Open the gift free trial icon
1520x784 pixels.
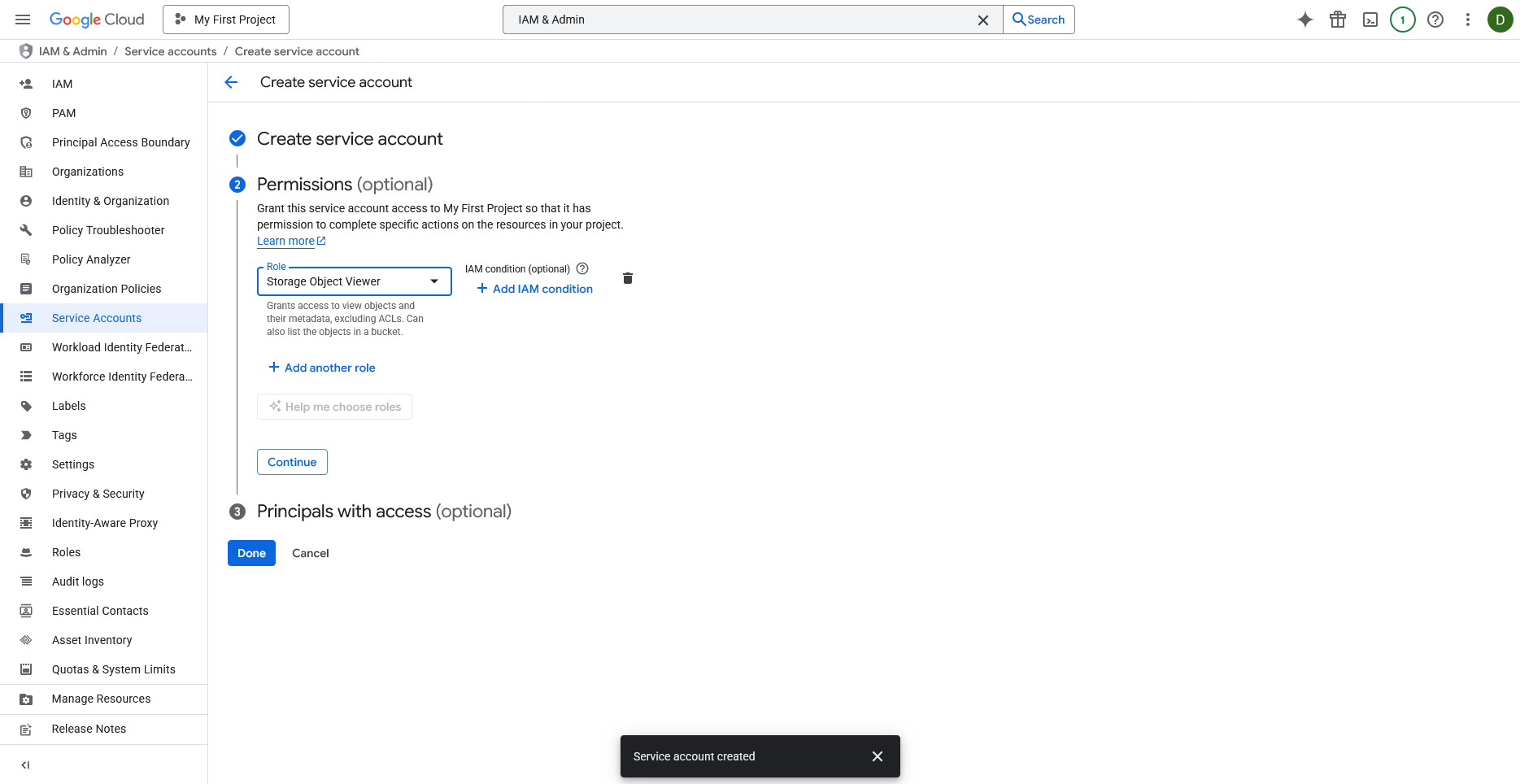(1338, 20)
